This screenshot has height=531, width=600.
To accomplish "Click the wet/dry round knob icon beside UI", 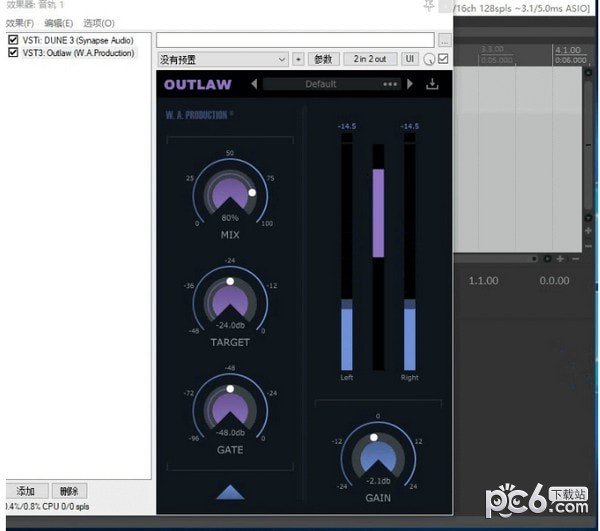I will pos(429,60).
